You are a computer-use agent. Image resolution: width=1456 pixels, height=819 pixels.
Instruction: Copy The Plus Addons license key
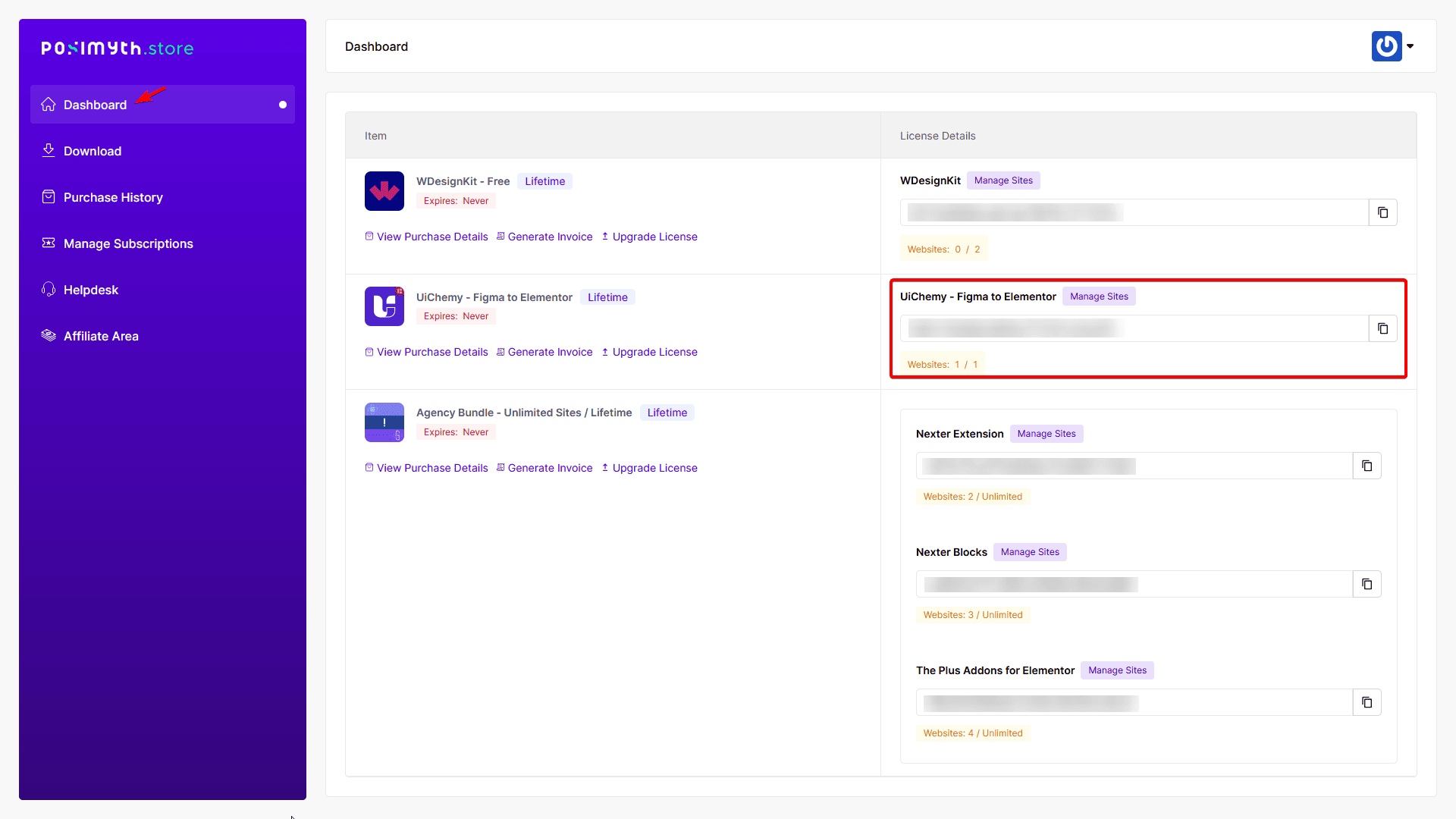(x=1367, y=702)
